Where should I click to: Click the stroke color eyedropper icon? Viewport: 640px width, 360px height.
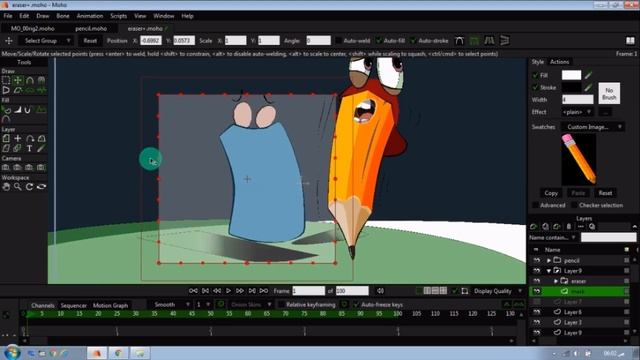[x=588, y=87]
